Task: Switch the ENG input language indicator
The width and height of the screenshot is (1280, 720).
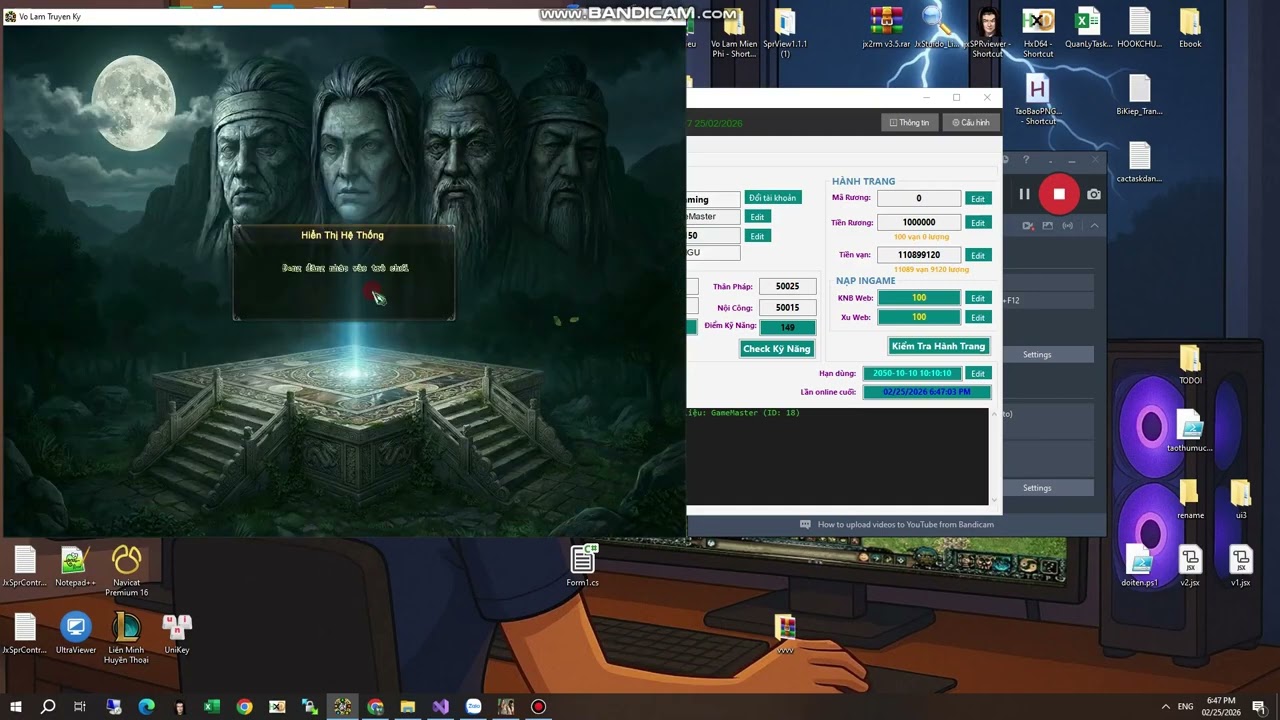Action: (1187, 707)
